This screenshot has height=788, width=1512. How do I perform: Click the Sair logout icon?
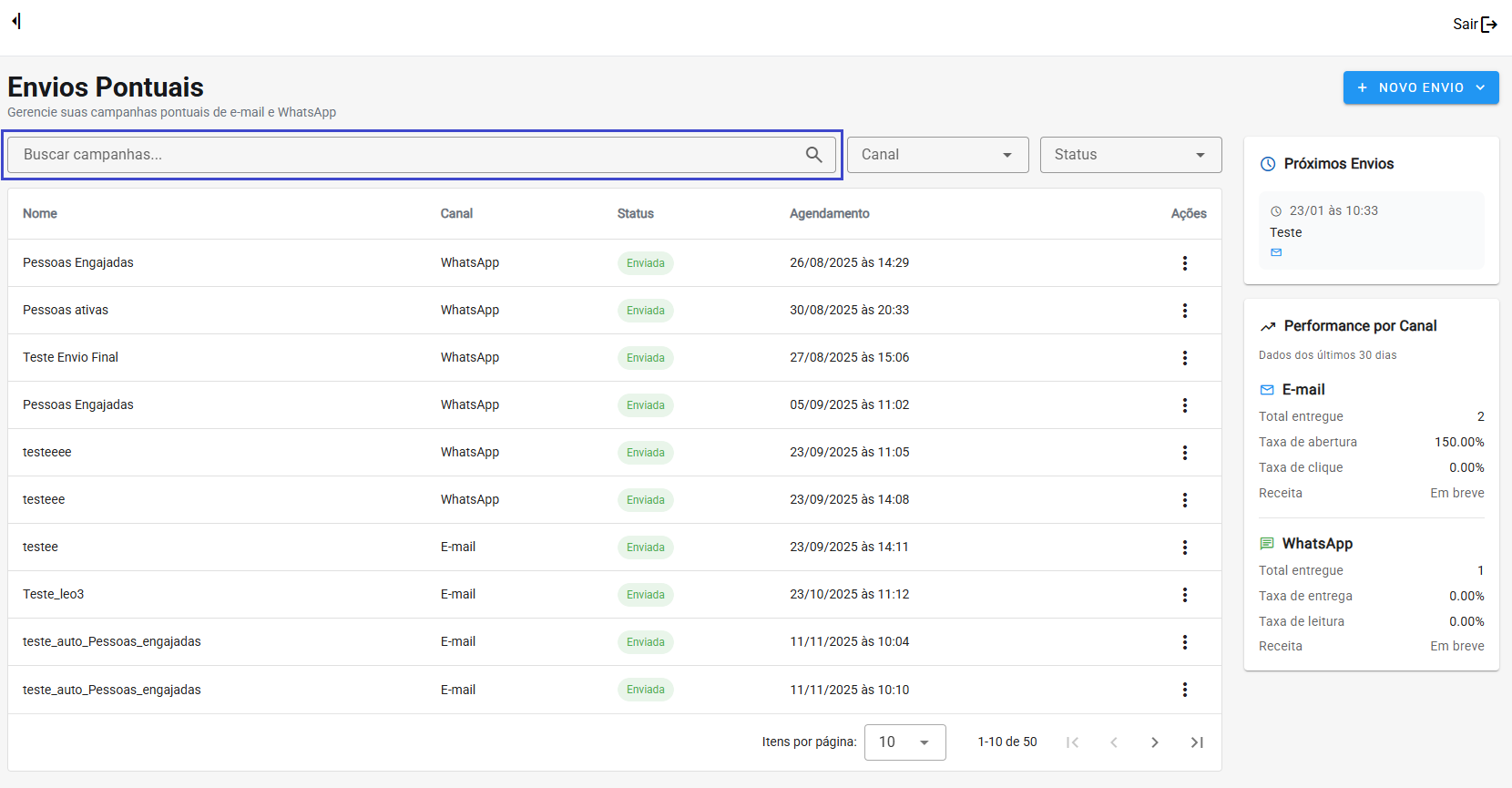point(1488,25)
